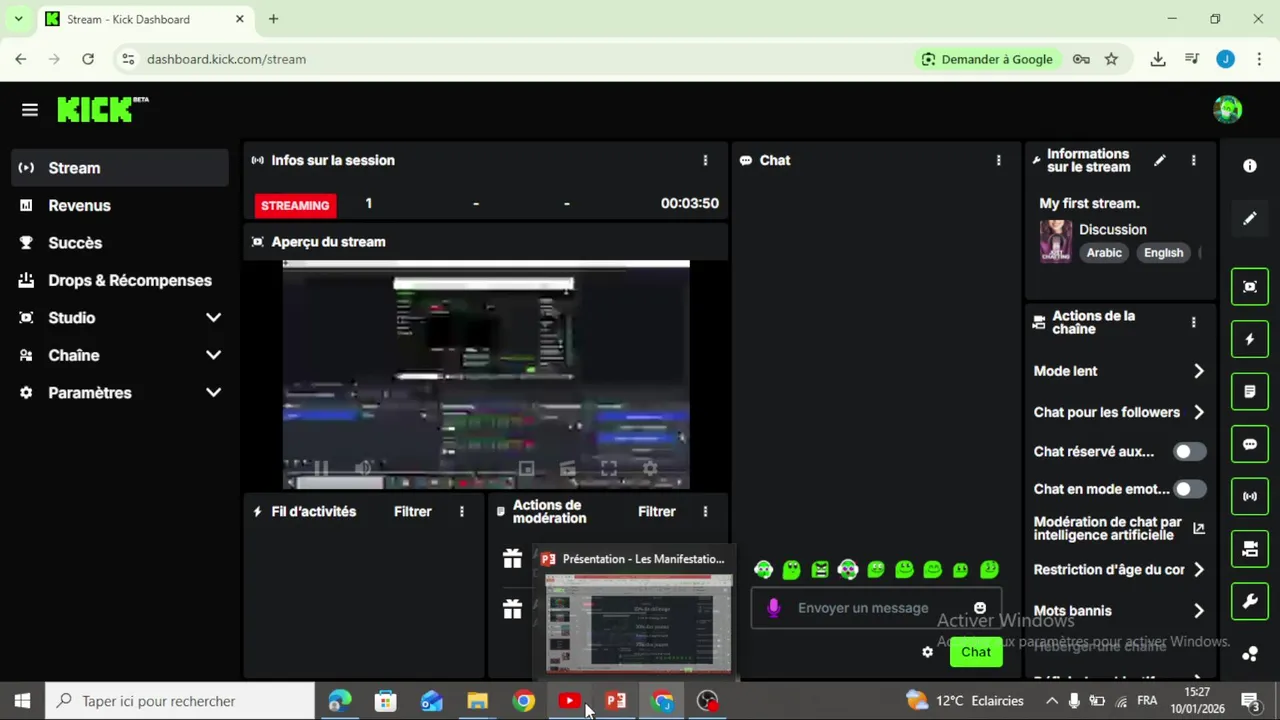
Task: Click the Arabic language tag
Action: tap(1104, 253)
